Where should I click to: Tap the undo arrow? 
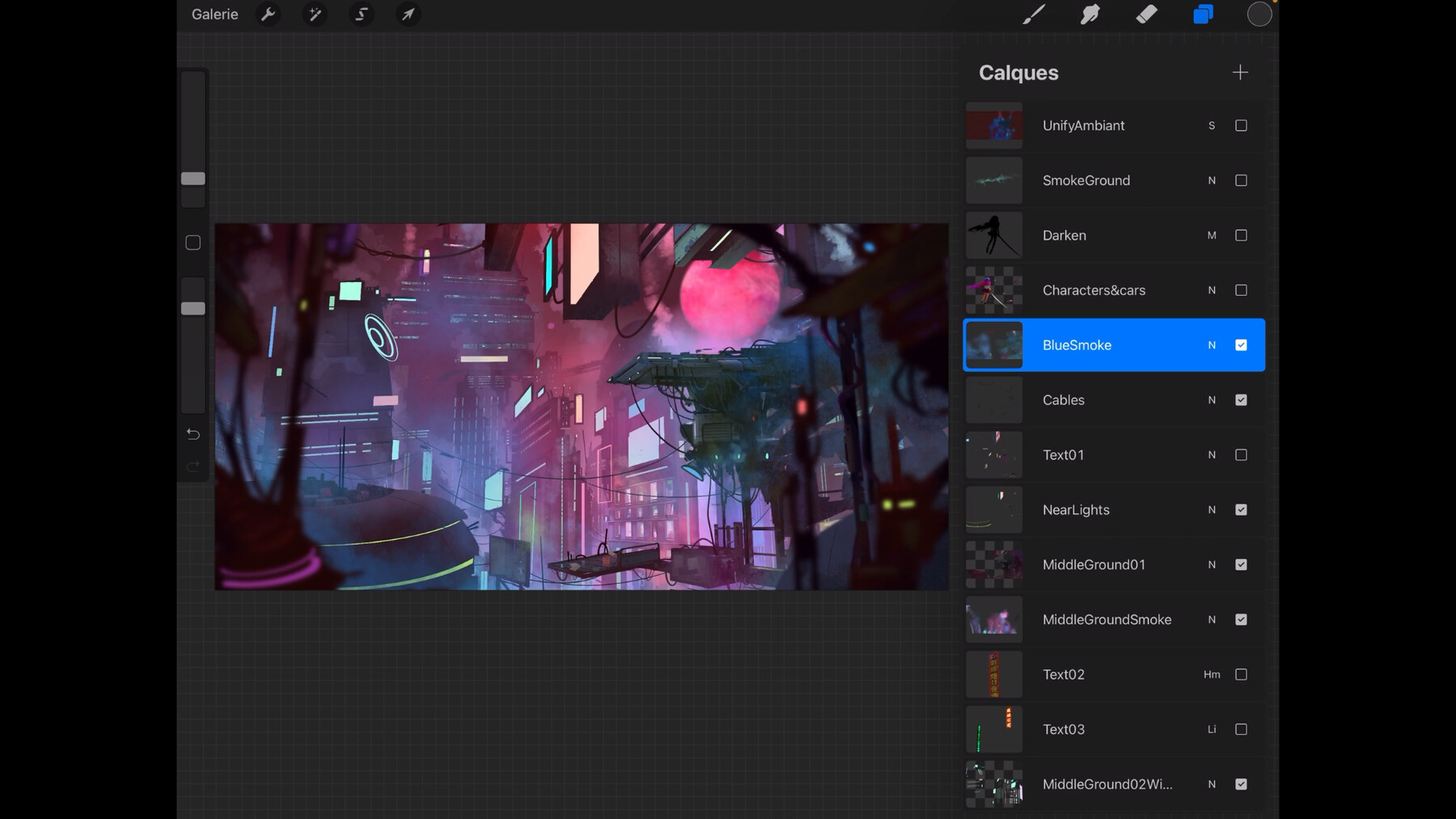point(193,435)
